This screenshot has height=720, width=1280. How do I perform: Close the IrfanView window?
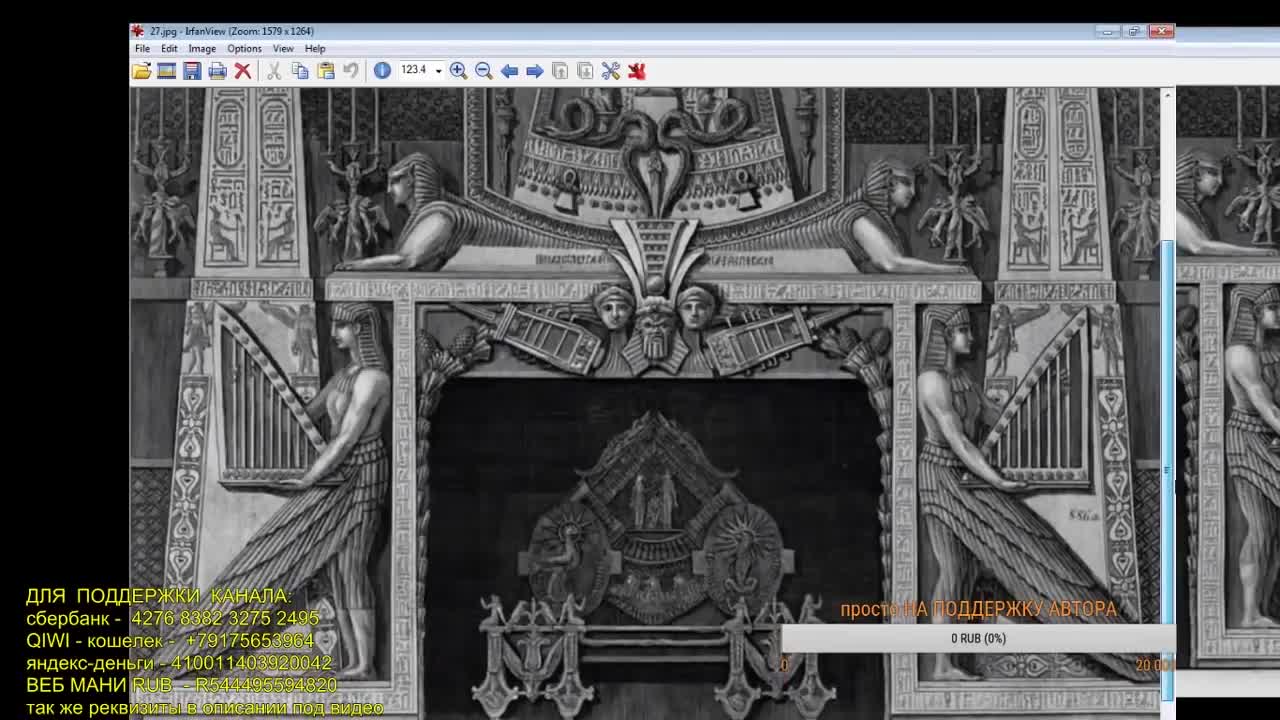(x=1161, y=31)
